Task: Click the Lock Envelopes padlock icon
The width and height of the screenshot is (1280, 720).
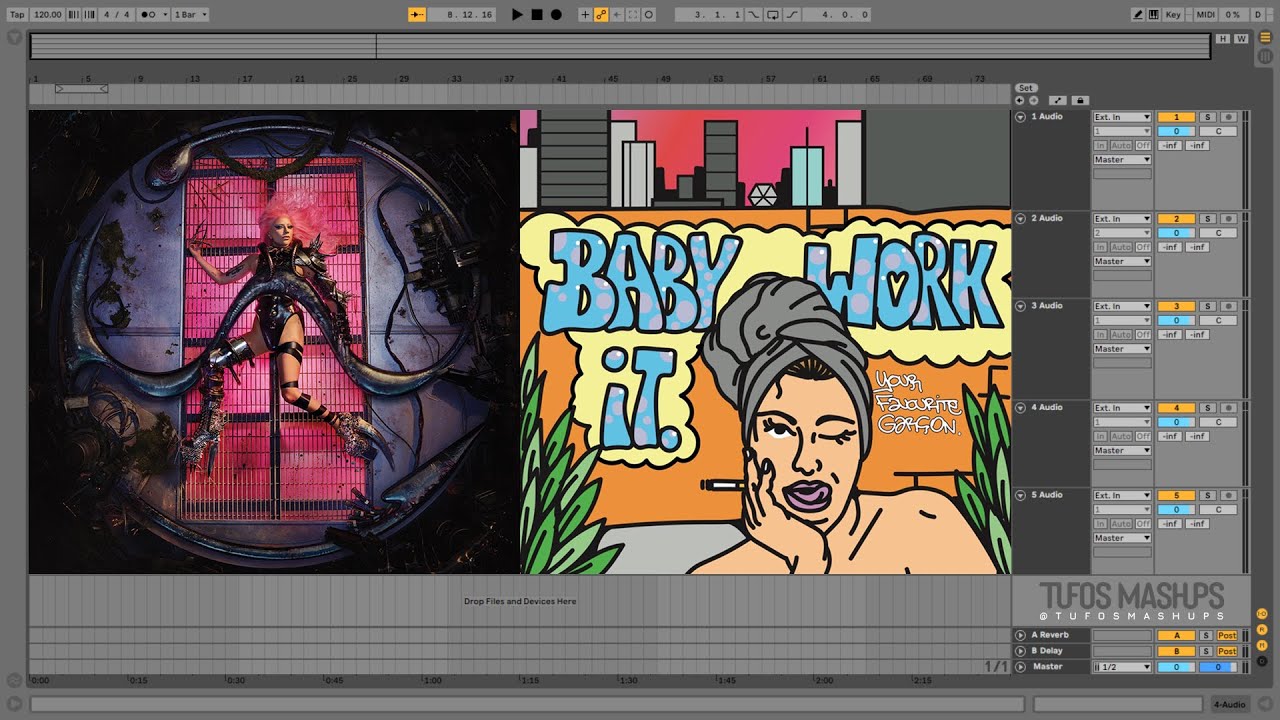Action: coord(1080,100)
